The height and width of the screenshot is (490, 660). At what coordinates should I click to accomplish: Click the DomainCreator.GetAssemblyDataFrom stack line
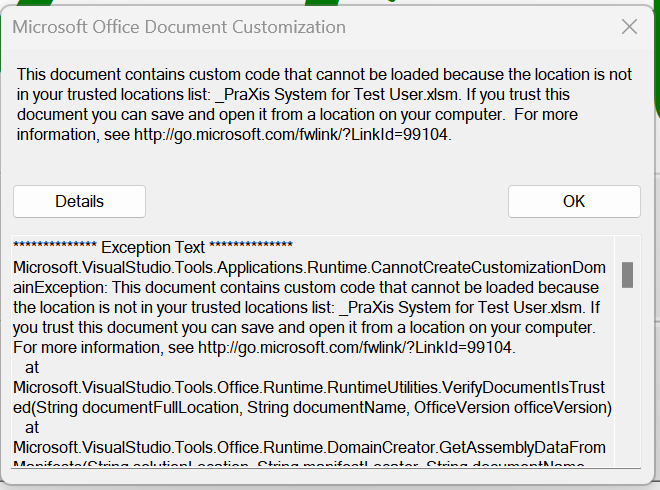point(309,447)
